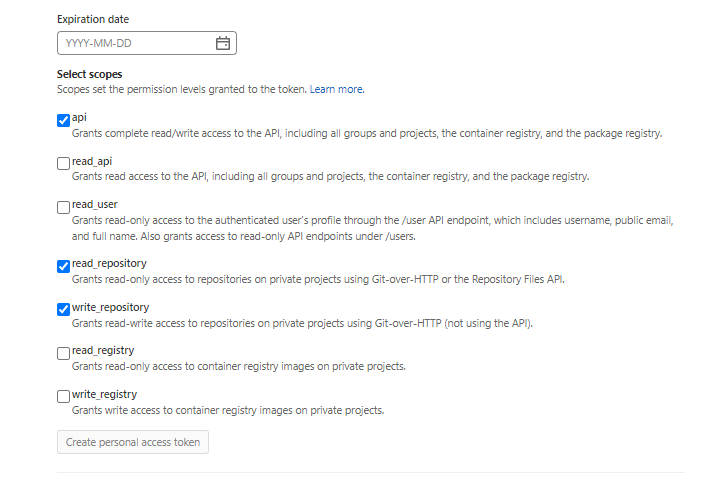Image resolution: width=707 pixels, height=483 pixels.
Task: Click the 'read_repository' scope label text
Action: pos(110,264)
